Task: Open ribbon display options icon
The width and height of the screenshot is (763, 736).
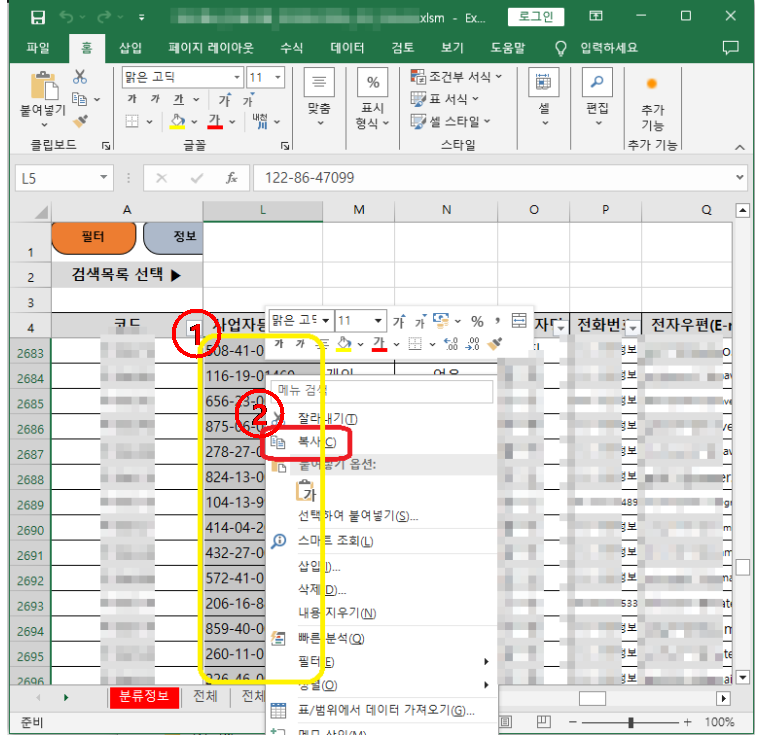Action: 596,17
